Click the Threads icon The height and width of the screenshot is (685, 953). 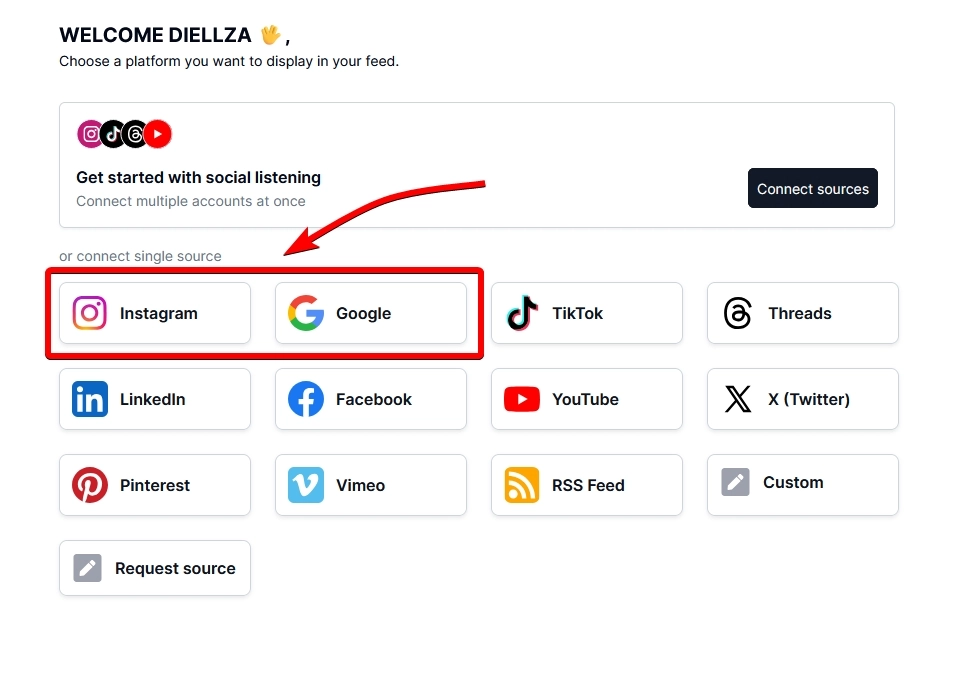pyautogui.click(x=736, y=313)
